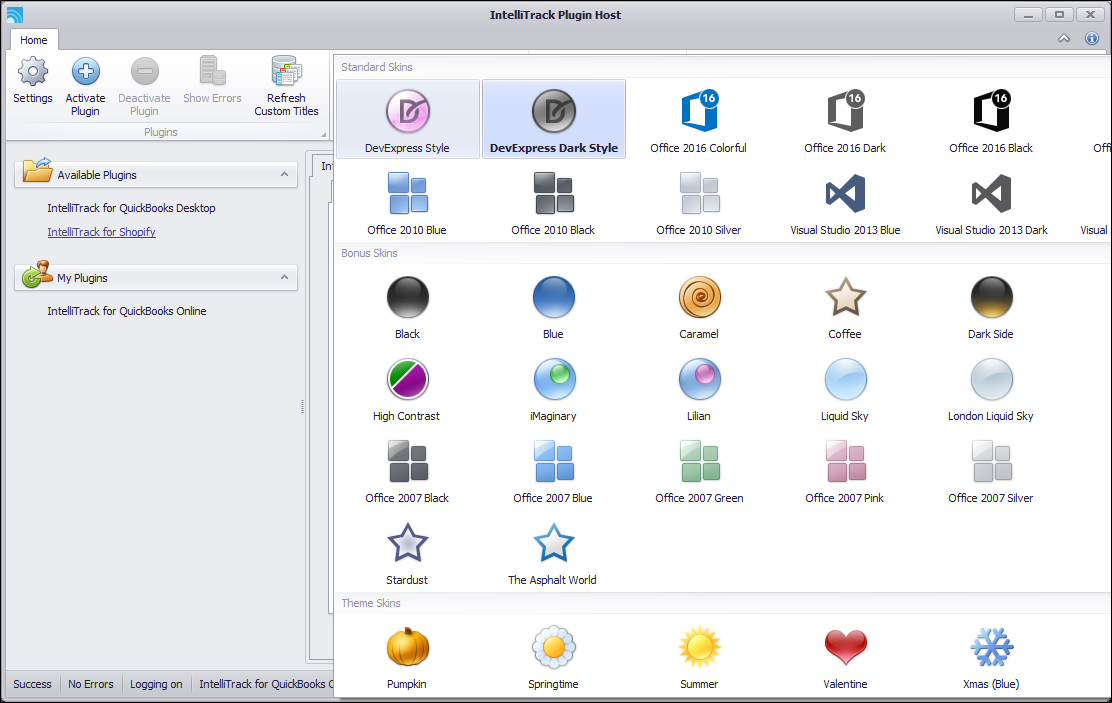Apply the Office 2007 Pink skin
1112x703 pixels.
coord(845,471)
